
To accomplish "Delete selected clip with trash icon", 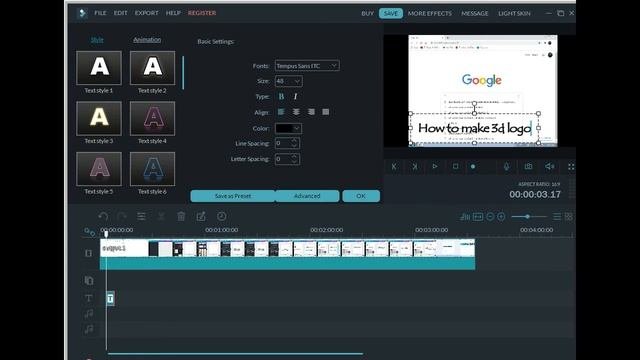I will pyautogui.click(x=181, y=216).
